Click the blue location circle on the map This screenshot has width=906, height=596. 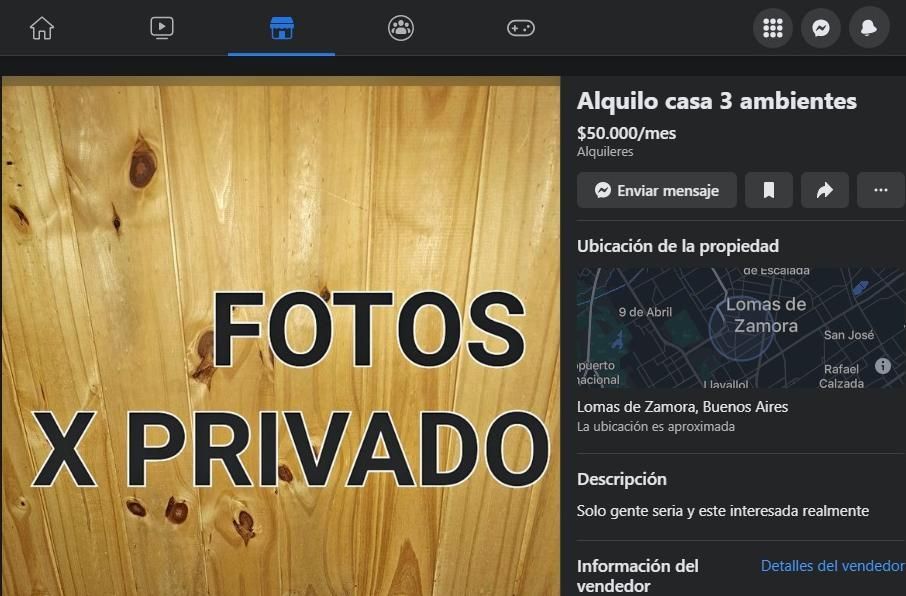click(x=742, y=328)
